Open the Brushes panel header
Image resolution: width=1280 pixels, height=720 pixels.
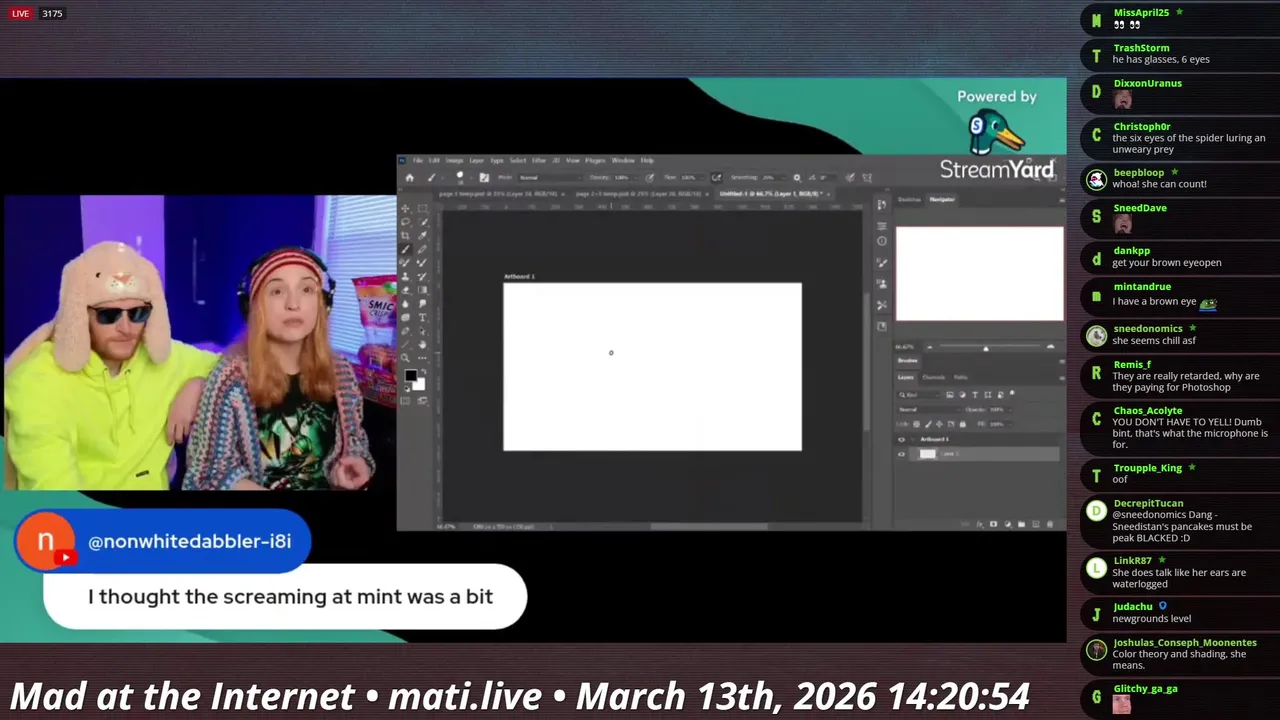pyautogui.click(x=908, y=360)
